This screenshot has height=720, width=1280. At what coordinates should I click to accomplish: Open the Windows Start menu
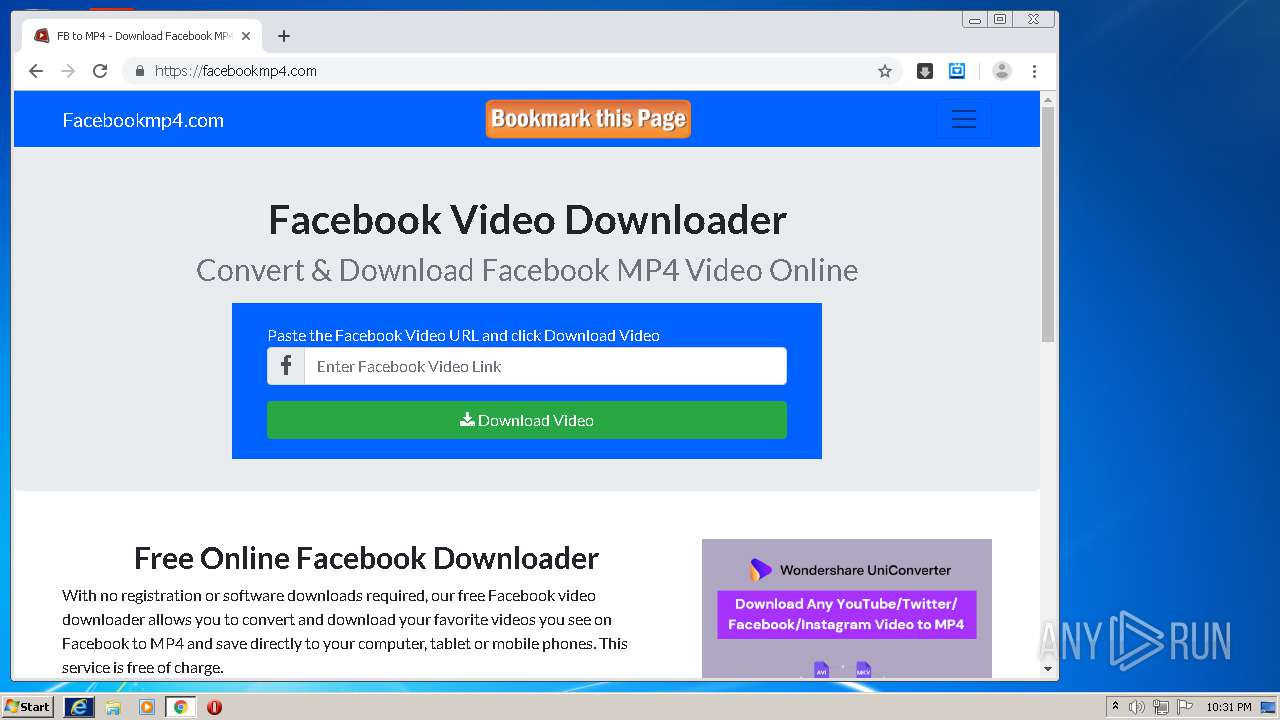(x=27, y=706)
